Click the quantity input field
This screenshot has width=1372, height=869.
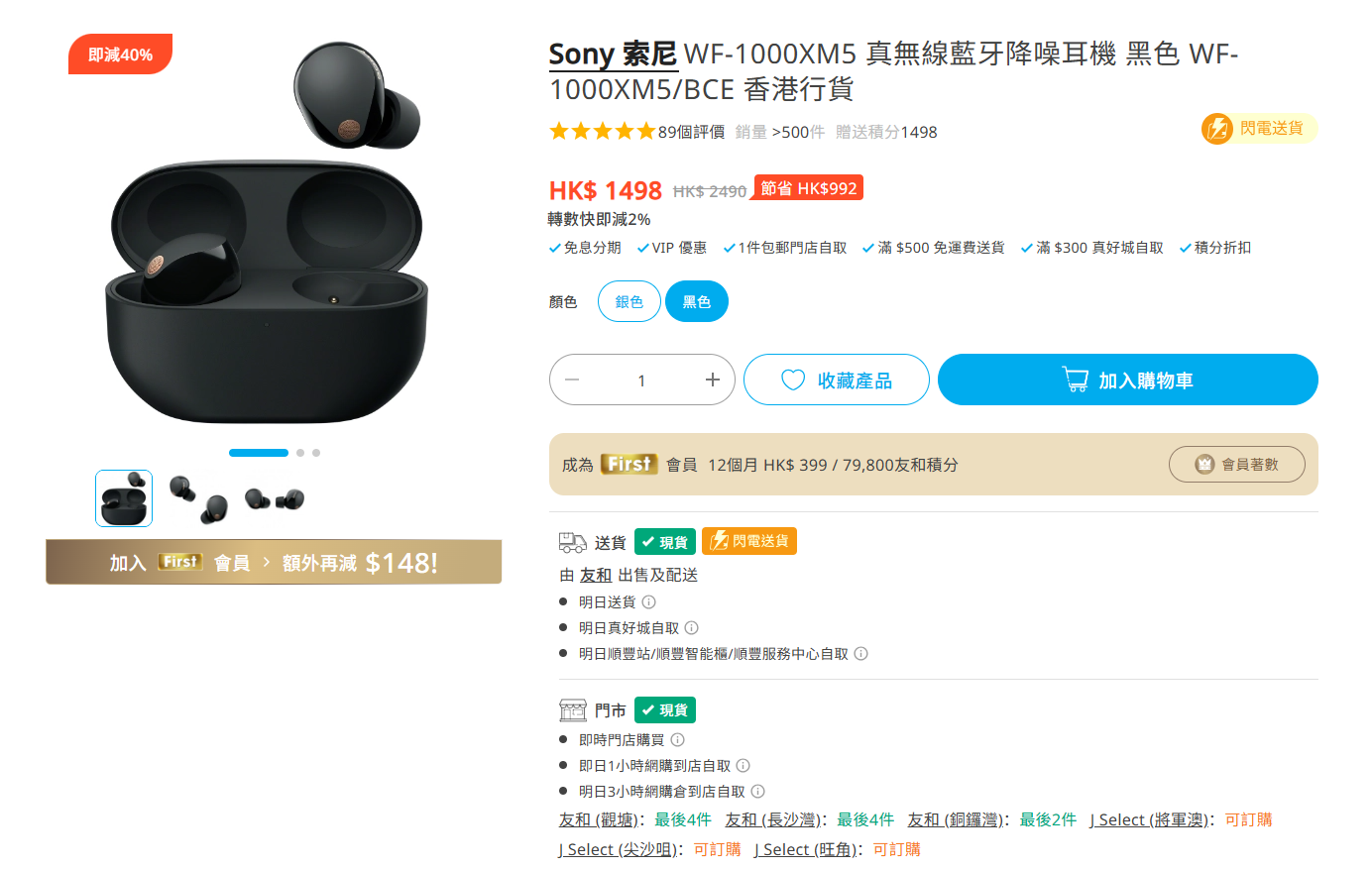(x=641, y=380)
